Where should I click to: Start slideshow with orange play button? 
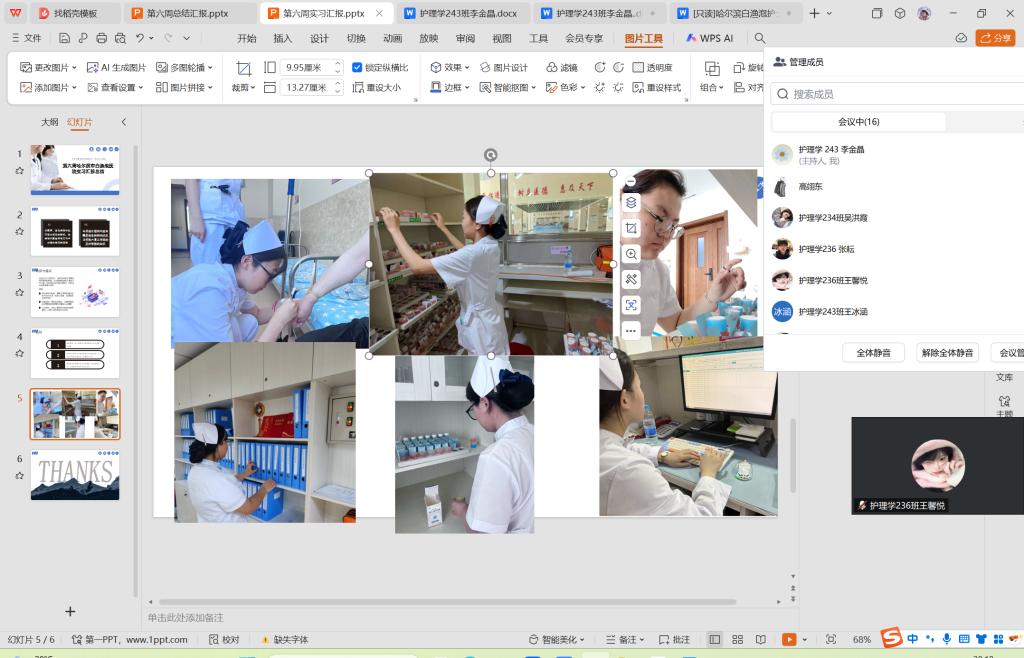pos(789,639)
